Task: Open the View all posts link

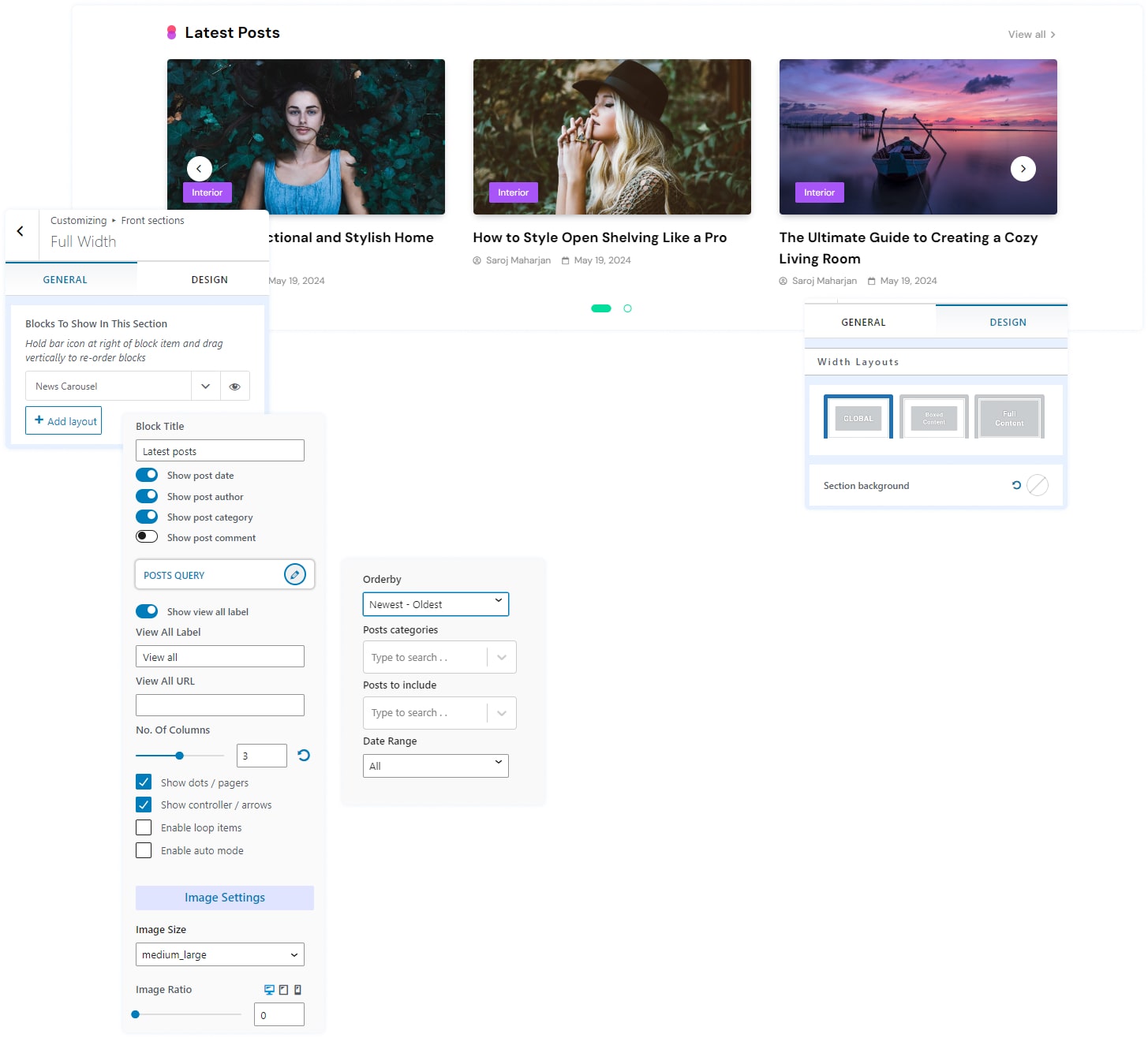Action: (x=1030, y=35)
